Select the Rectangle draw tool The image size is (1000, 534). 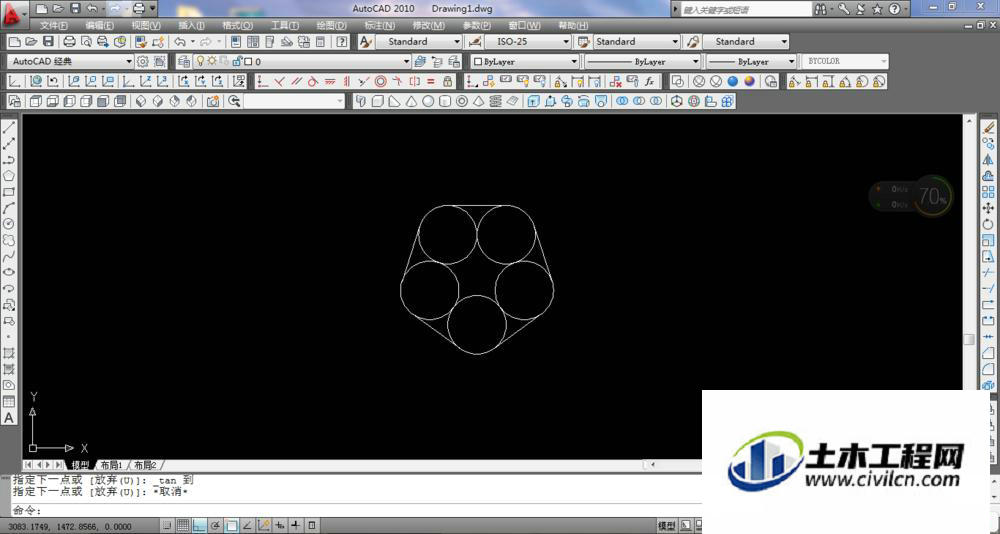9,192
